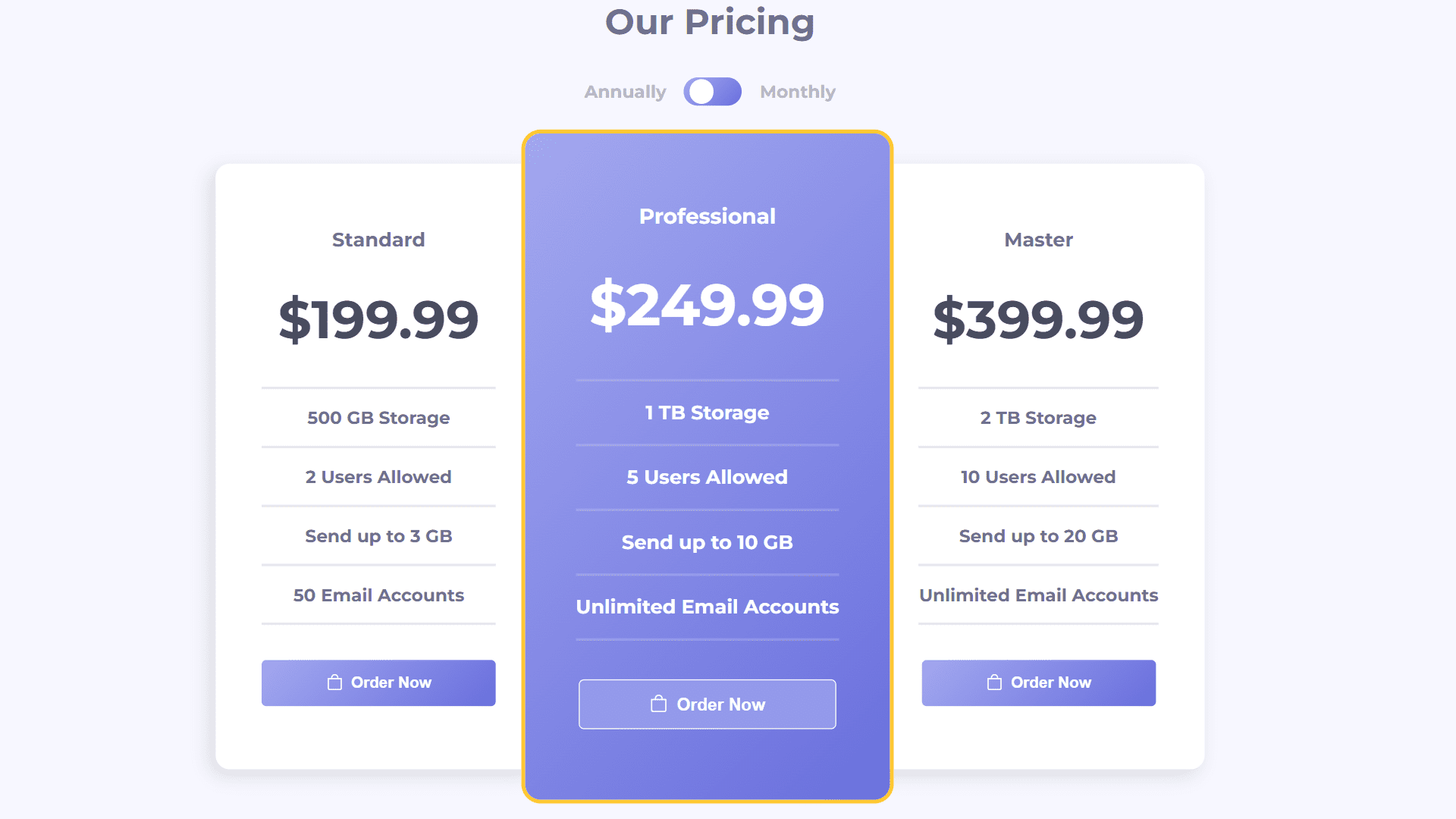Click the 5 Users Allowed feature
This screenshot has height=819, width=1456.
(x=707, y=477)
